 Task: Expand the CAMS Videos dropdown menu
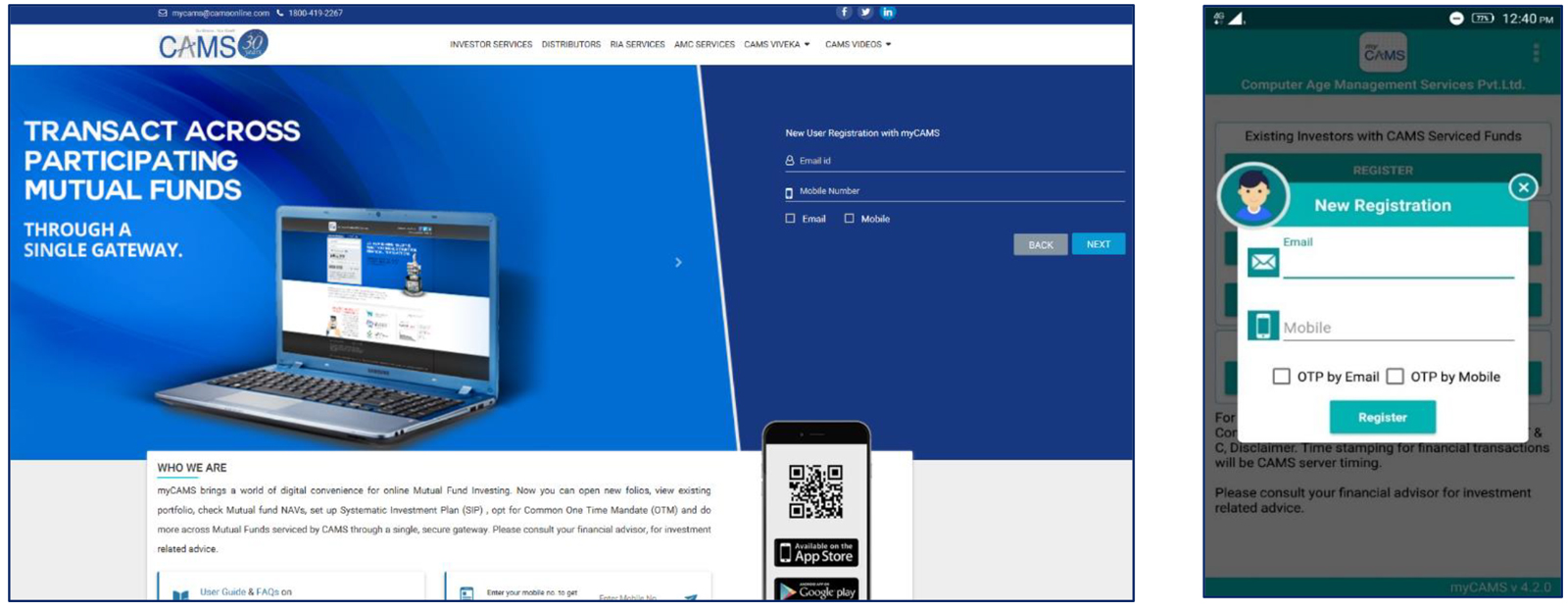coord(857,45)
